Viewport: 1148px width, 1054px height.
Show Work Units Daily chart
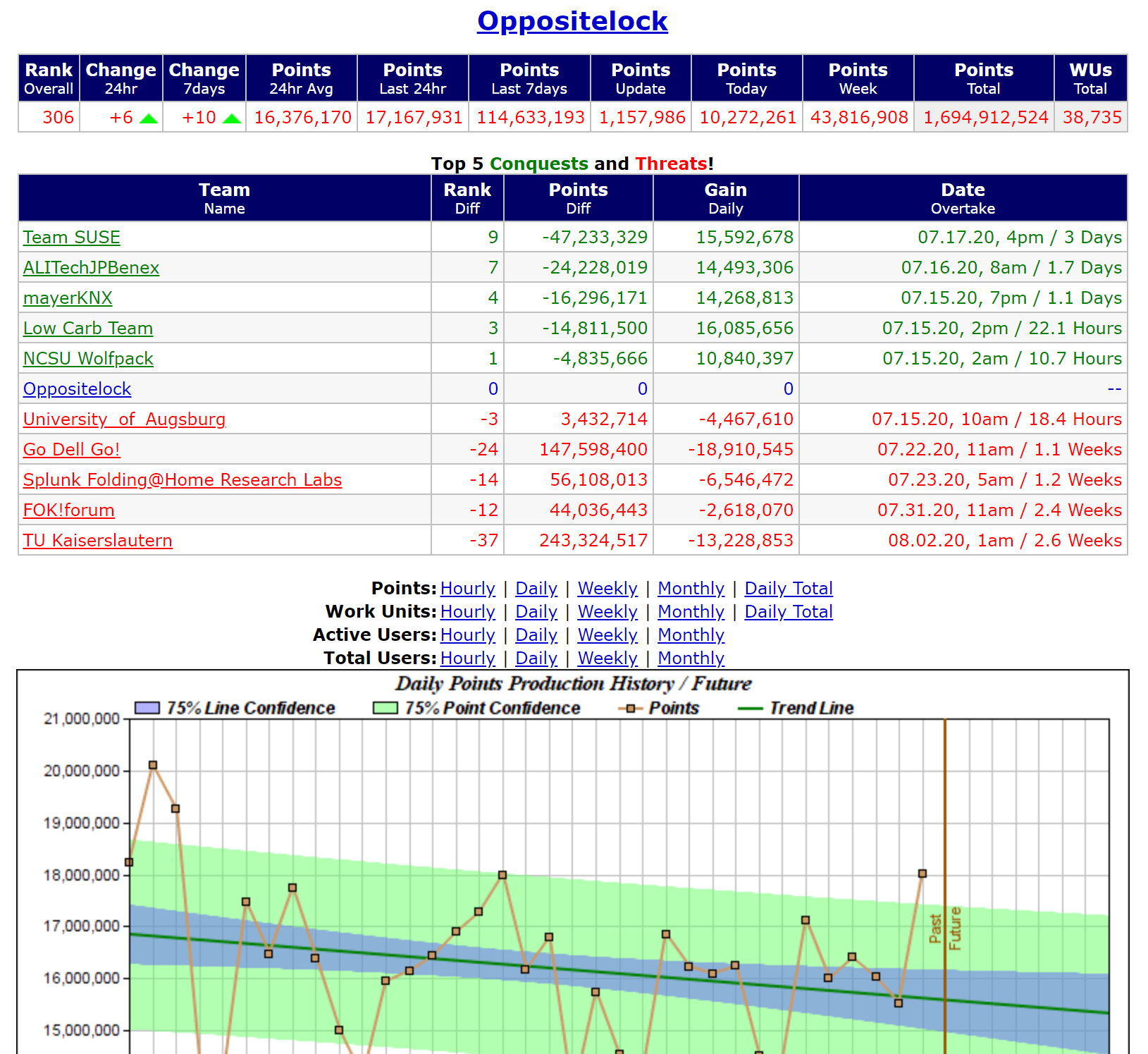pyautogui.click(x=536, y=612)
